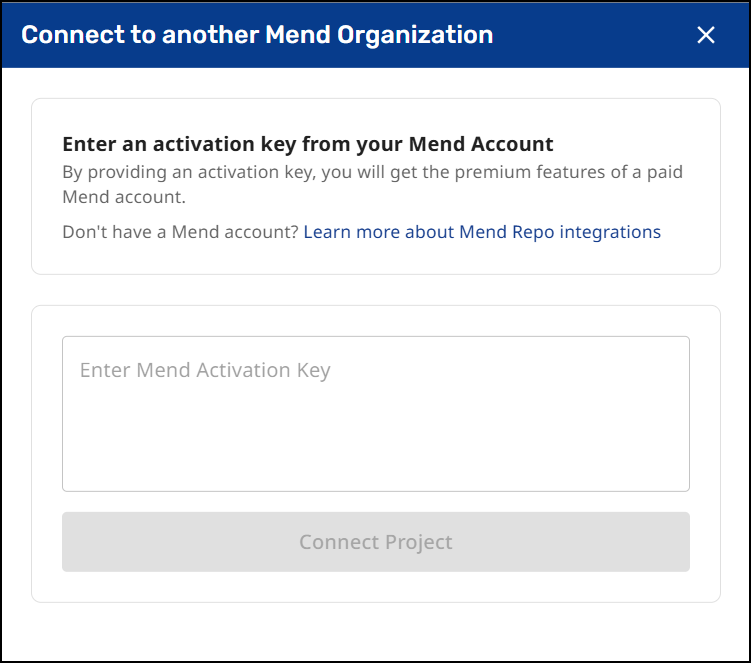
Task: Click the 'Don't have a Mend account?' text
Action: (x=180, y=232)
